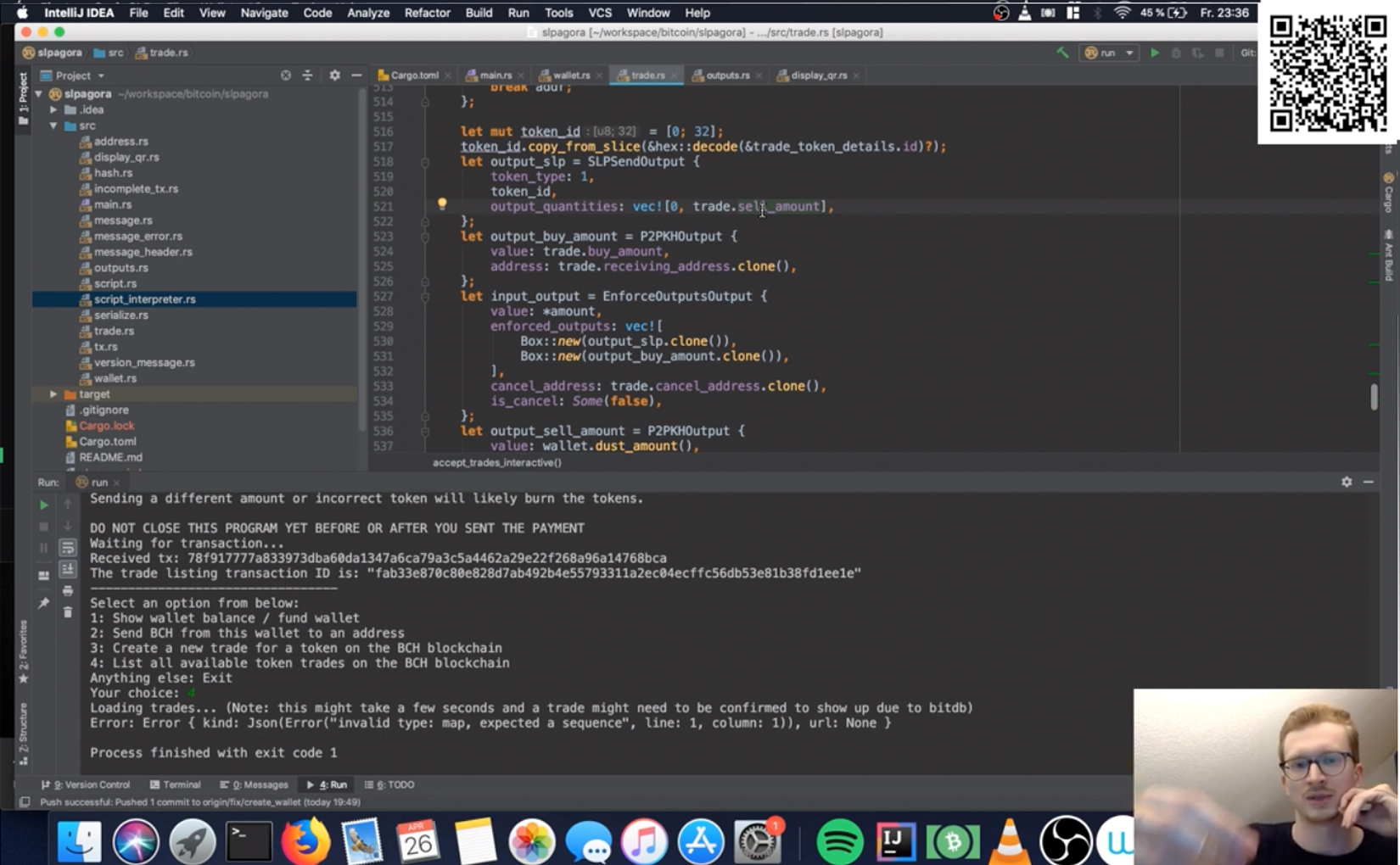The image size is (1400, 865).
Task: Open README.md in project tree
Action: [110, 457]
